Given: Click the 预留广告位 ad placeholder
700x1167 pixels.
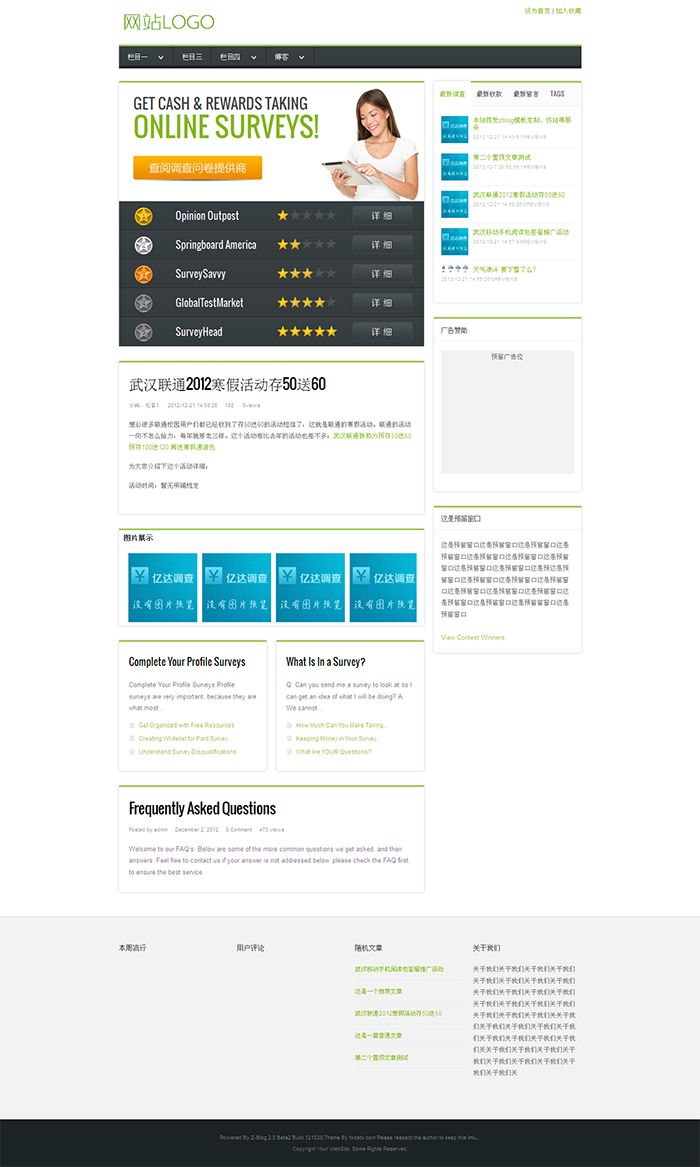Looking at the screenshot, I should (507, 412).
